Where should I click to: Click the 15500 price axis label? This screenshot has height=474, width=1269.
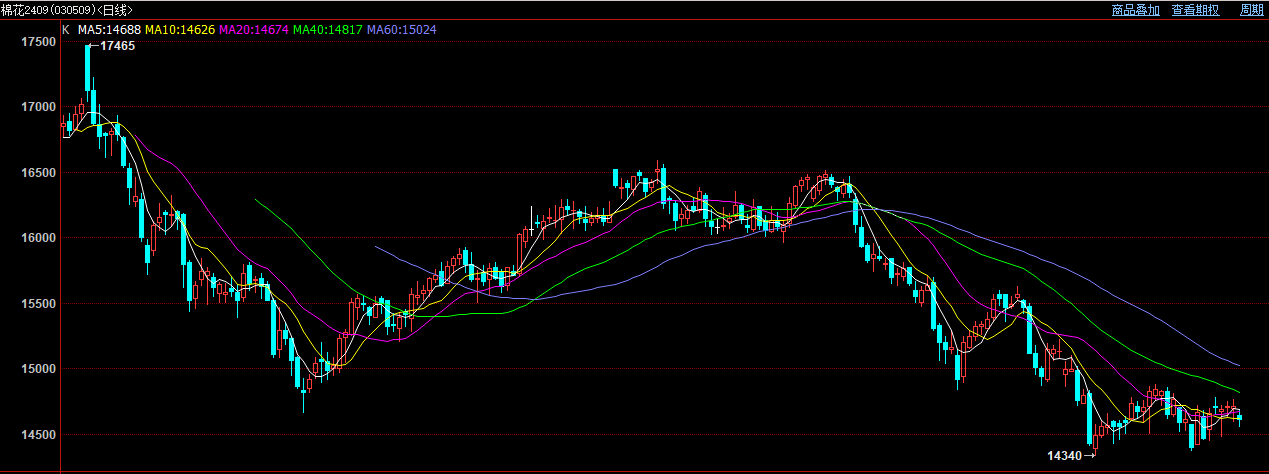tap(38, 304)
